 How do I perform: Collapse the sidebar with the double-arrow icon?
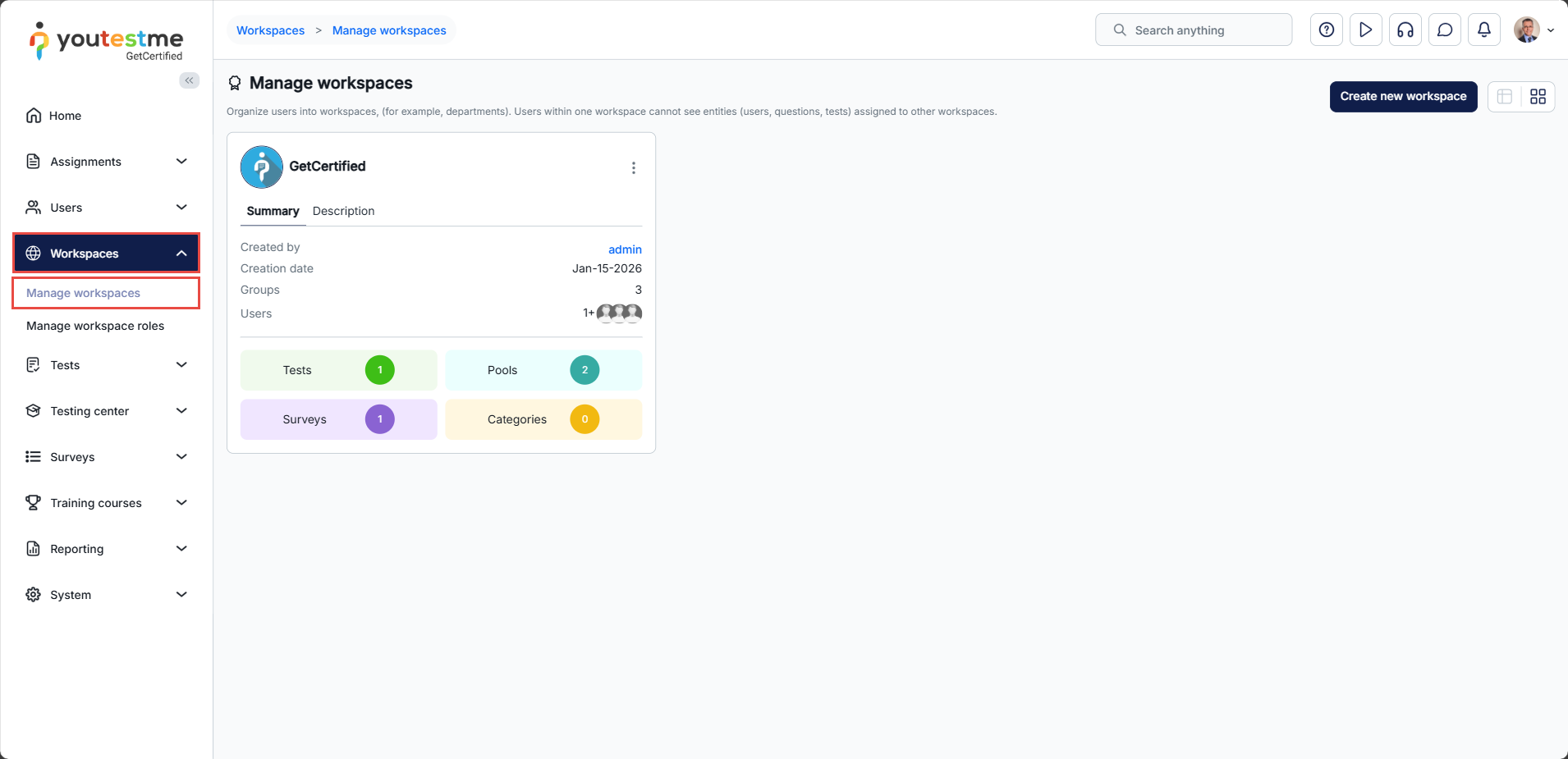(x=189, y=80)
